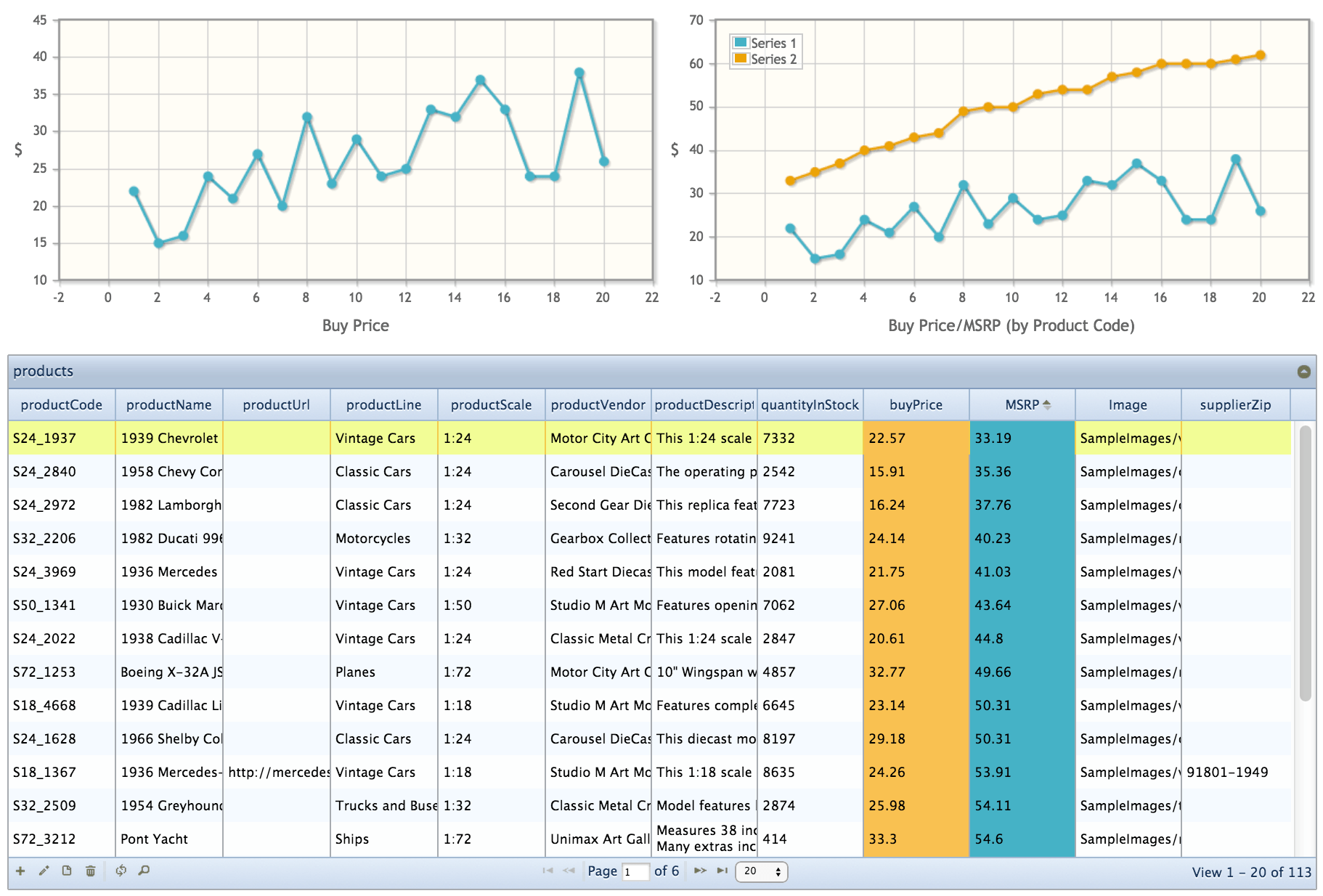Viewport: 1323px width, 896px height.
Task: Open rows-per-page dropdown showing 20
Action: point(762,871)
